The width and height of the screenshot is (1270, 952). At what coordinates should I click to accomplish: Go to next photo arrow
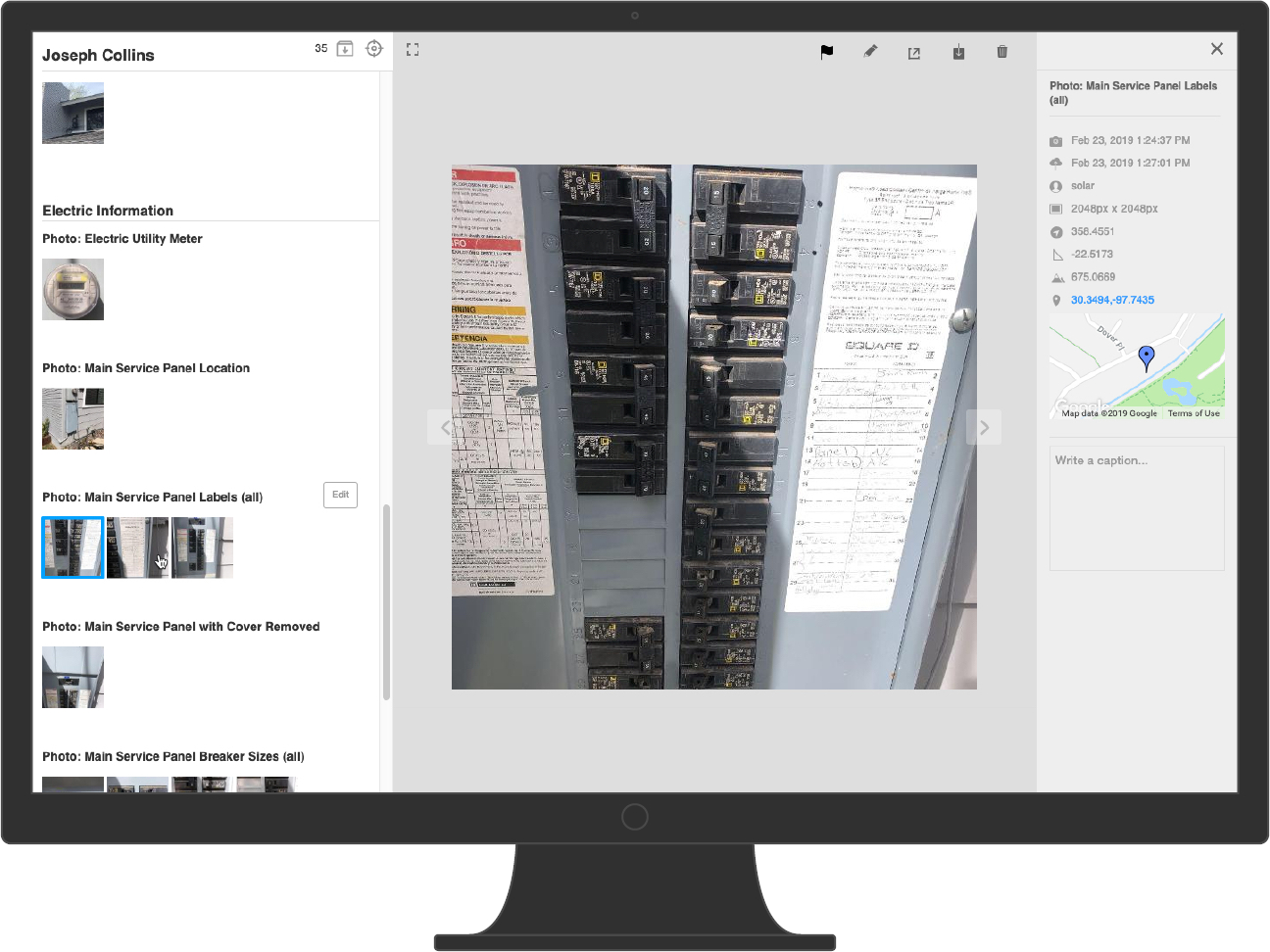984,427
